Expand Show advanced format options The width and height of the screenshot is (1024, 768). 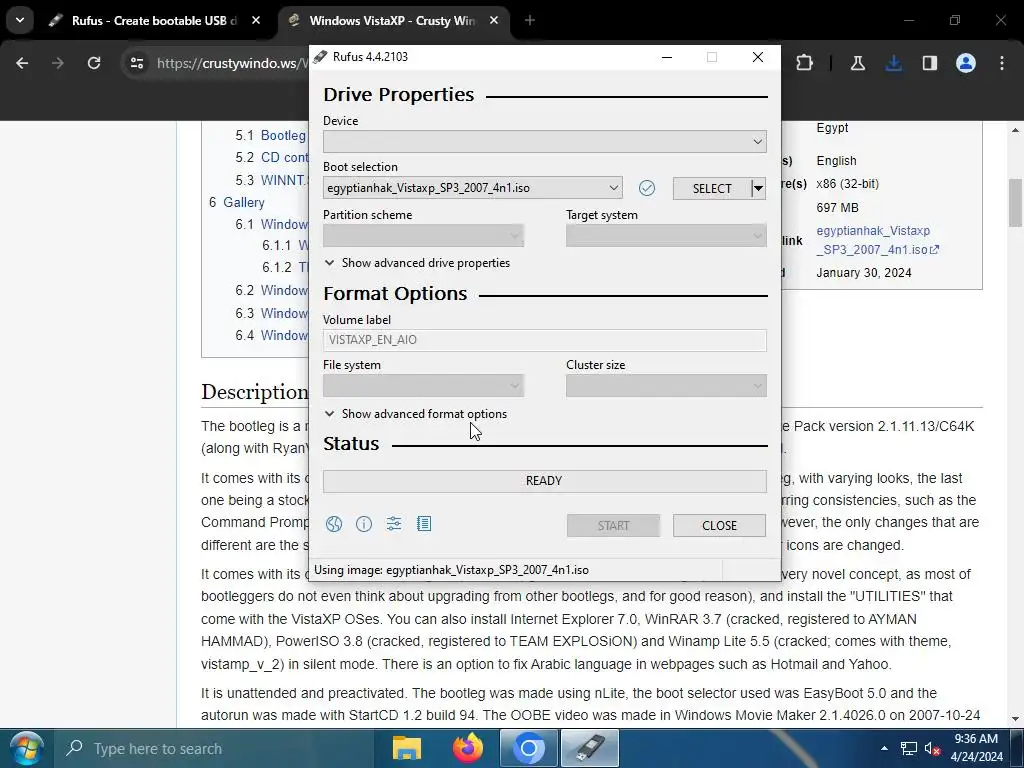[415, 414]
